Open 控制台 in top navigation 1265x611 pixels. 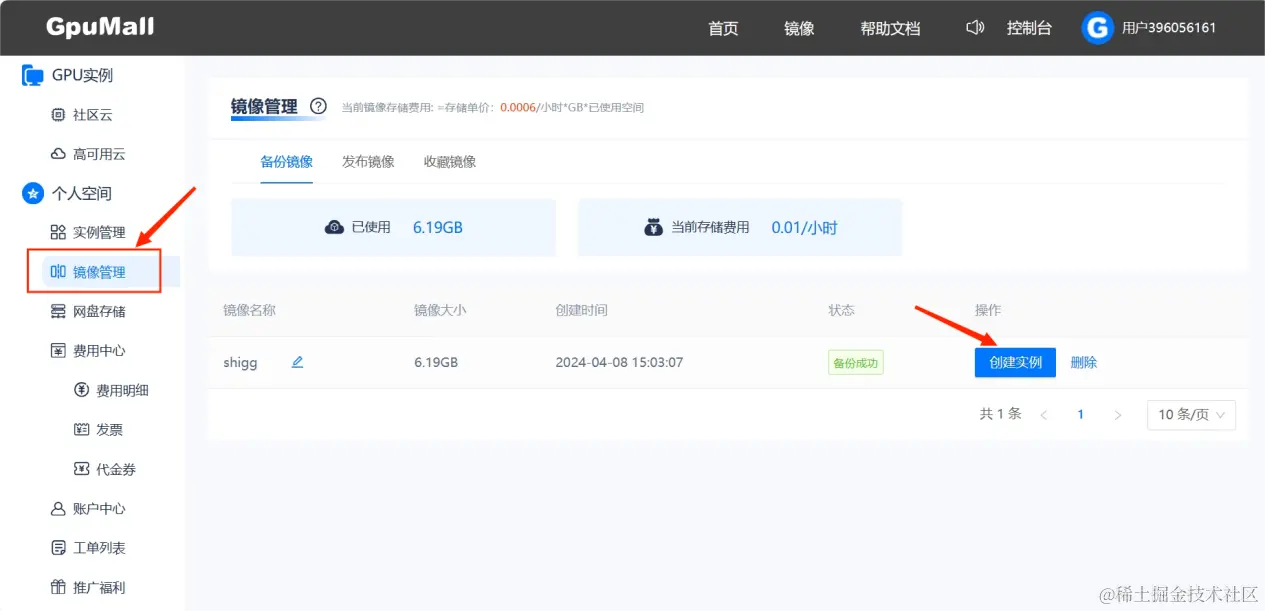click(1029, 28)
